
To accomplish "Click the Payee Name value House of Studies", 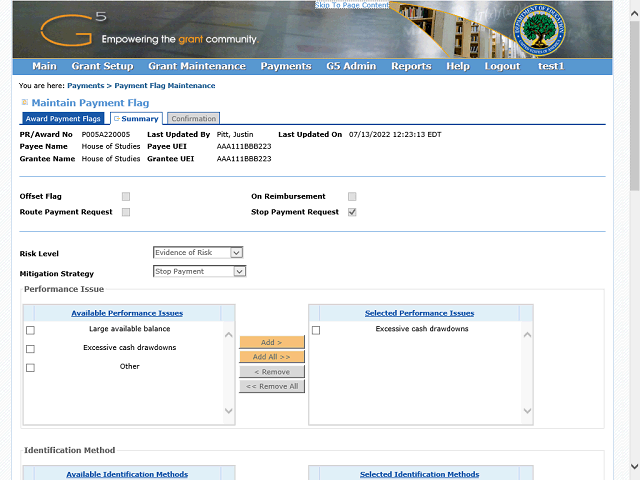I will coord(111,147).
